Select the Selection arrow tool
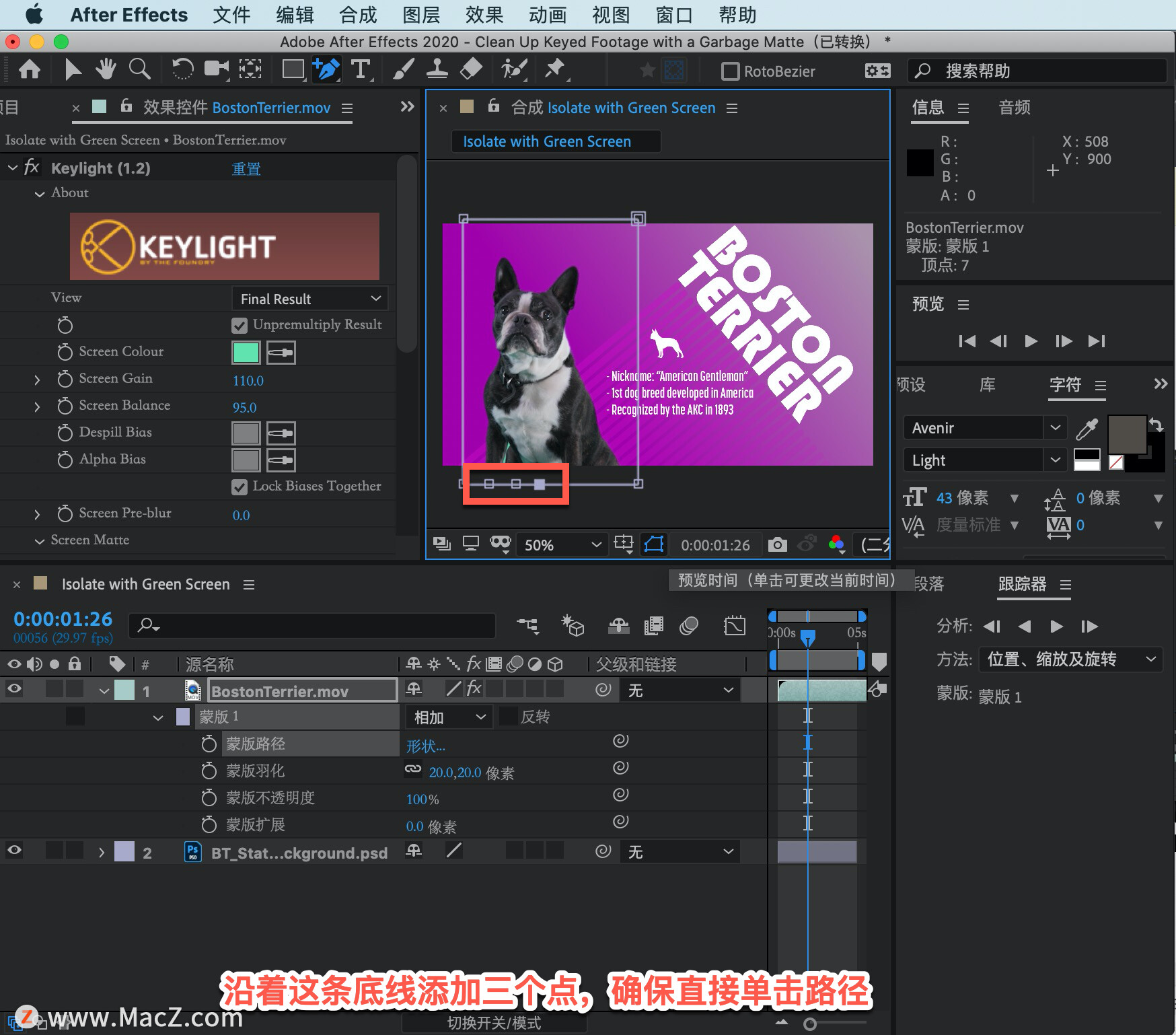The width and height of the screenshot is (1176, 1035). 72,69
